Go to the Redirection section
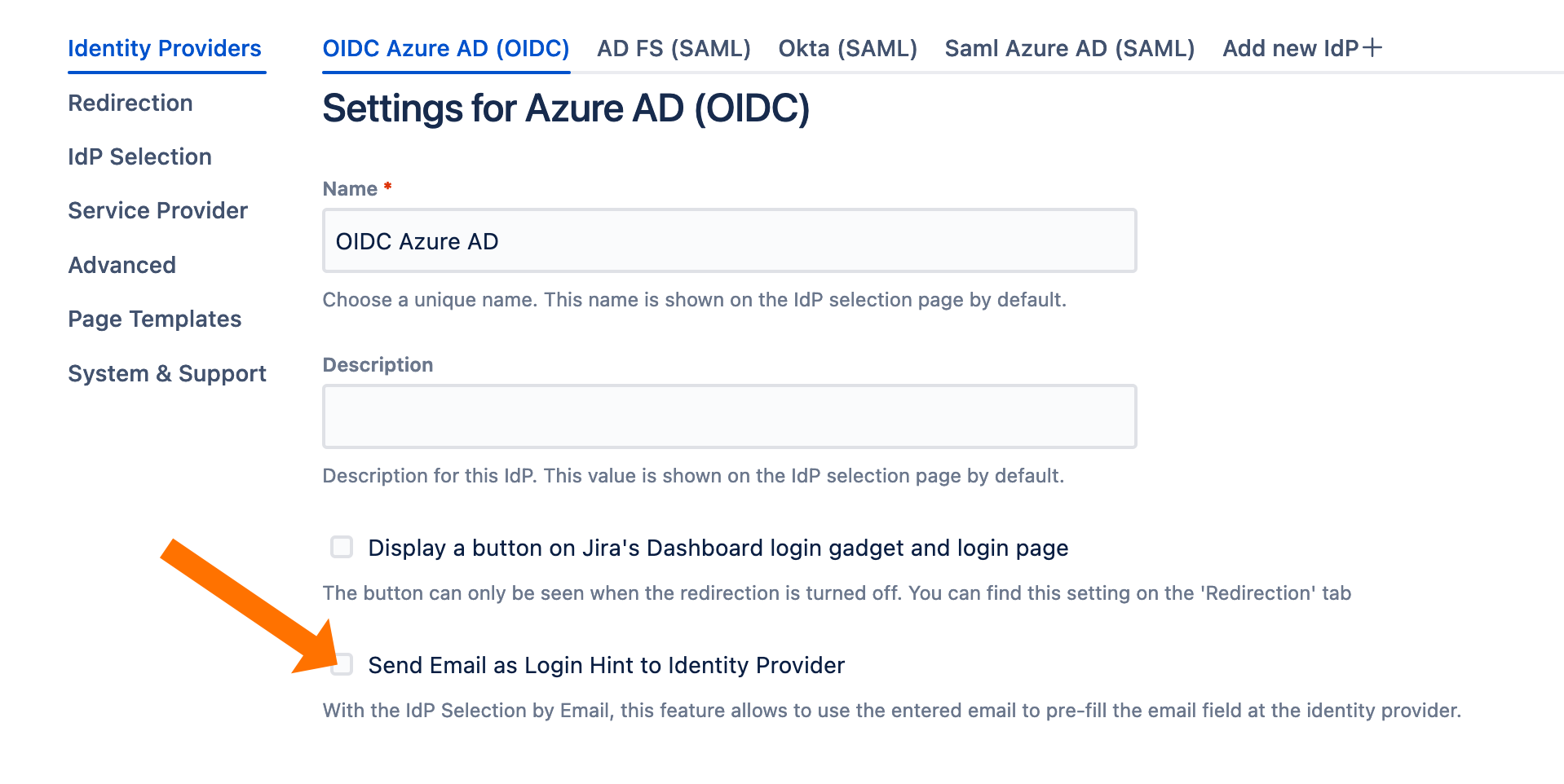 [130, 104]
